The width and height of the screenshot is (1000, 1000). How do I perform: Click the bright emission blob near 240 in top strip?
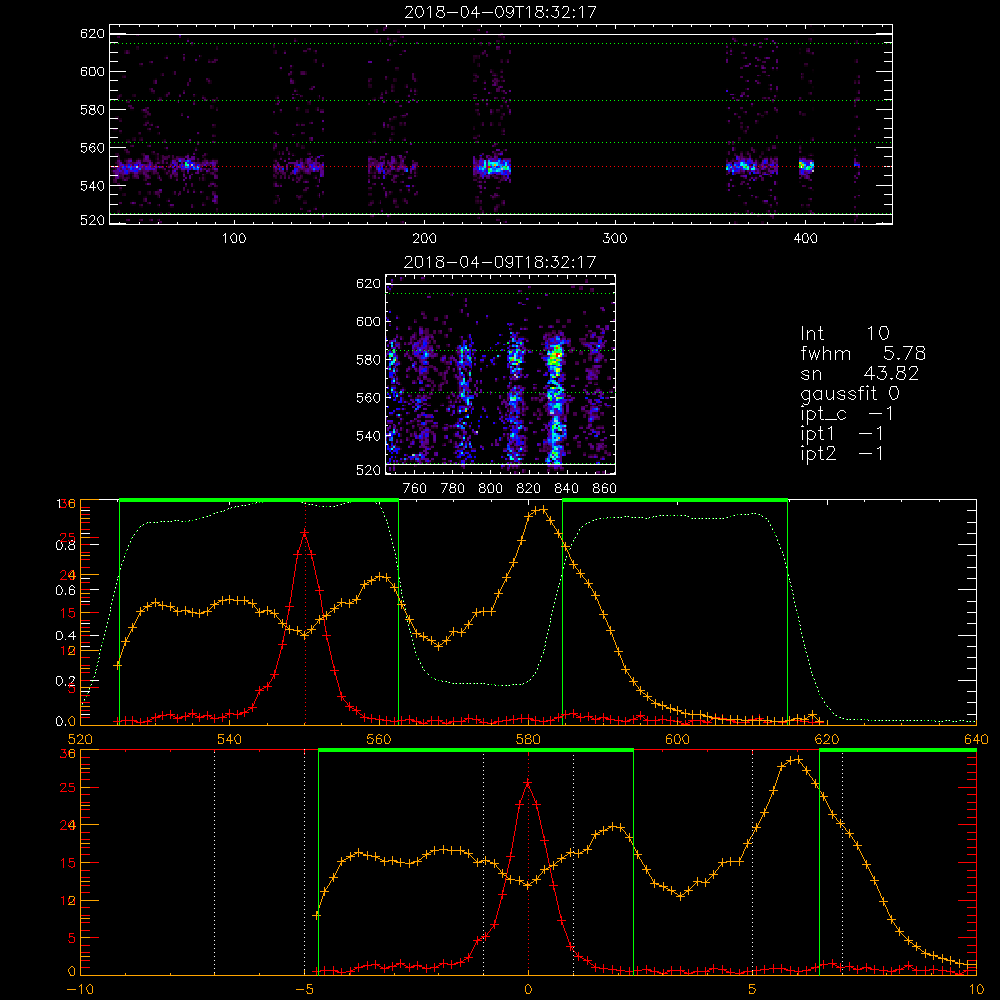pyautogui.click(x=493, y=168)
